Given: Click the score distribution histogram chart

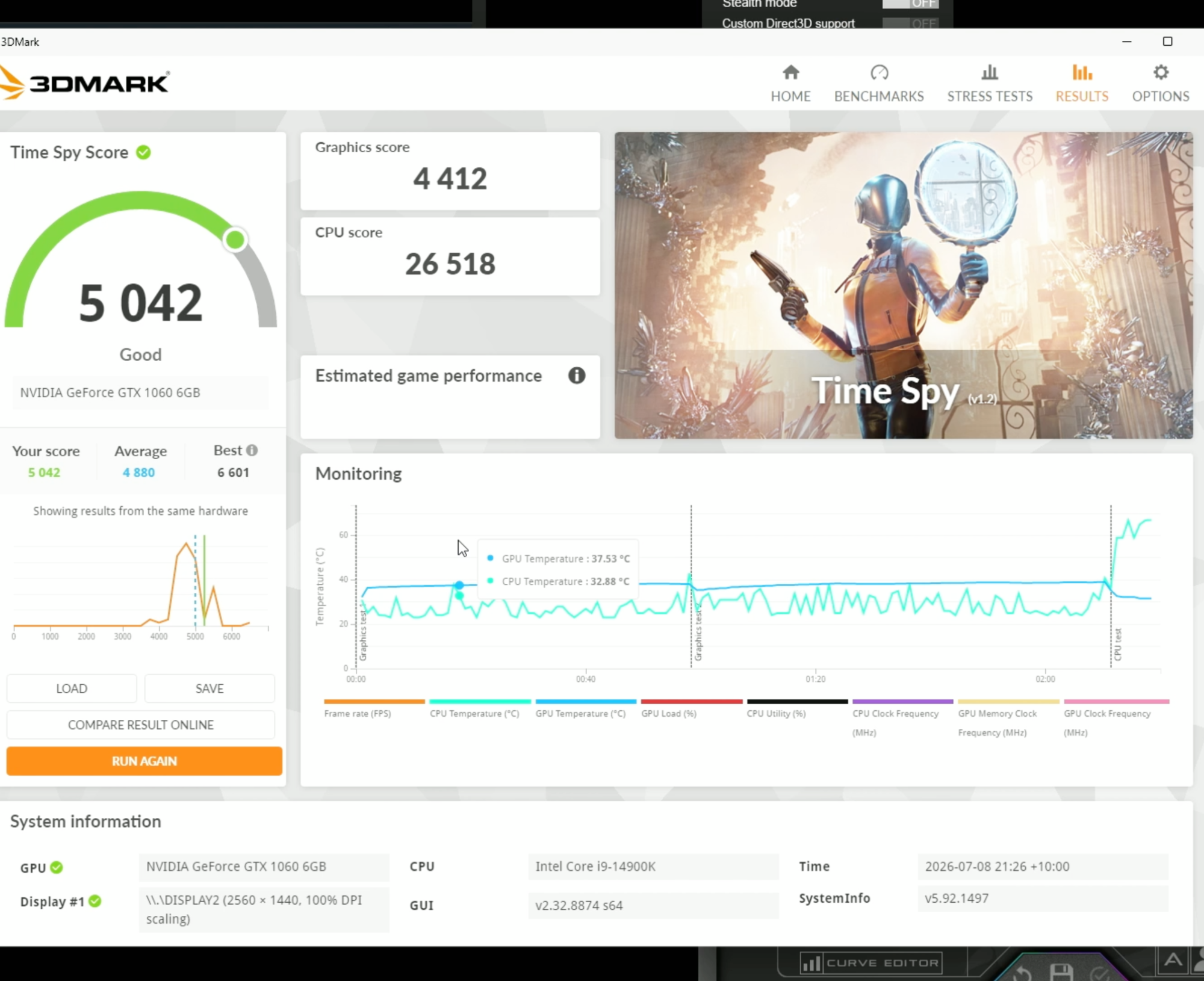Looking at the screenshot, I should [141, 587].
